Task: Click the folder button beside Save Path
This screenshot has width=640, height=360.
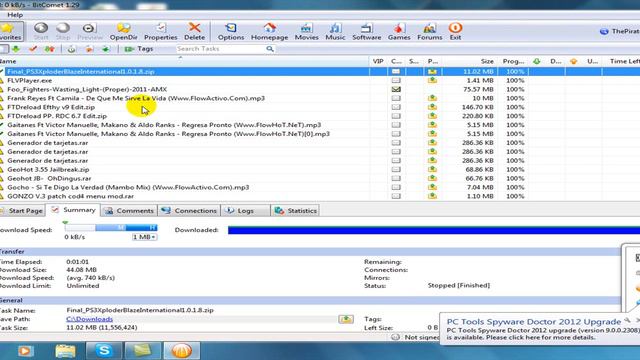Action: point(346,319)
